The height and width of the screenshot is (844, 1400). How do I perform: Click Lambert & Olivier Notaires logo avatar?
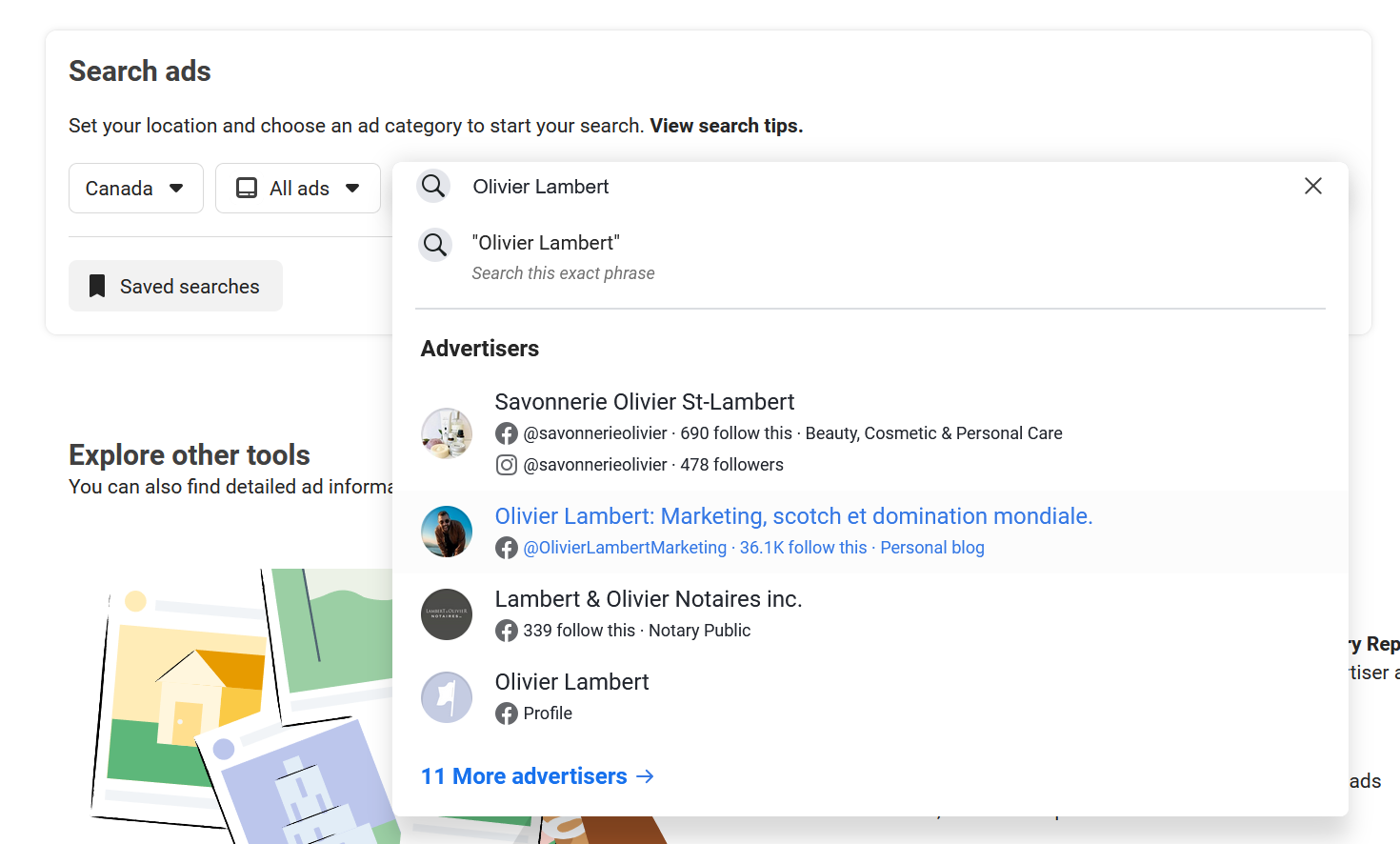447,614
